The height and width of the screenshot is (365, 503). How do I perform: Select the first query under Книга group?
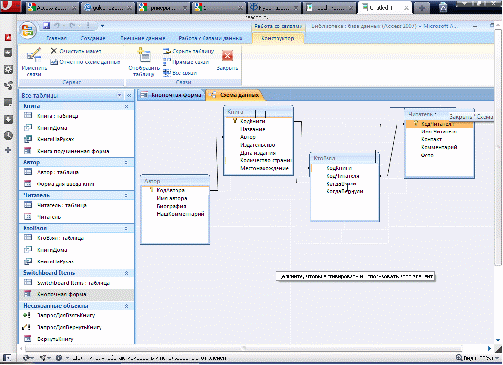click(77, 128)
